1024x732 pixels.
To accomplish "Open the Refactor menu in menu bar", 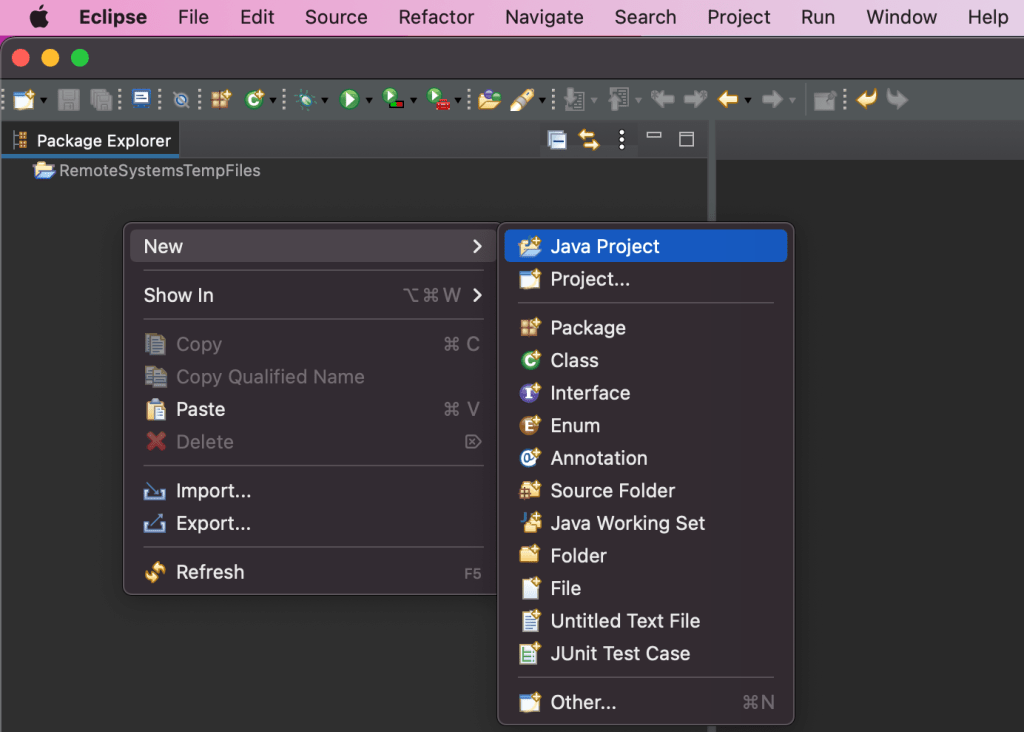I will (436, 17).
